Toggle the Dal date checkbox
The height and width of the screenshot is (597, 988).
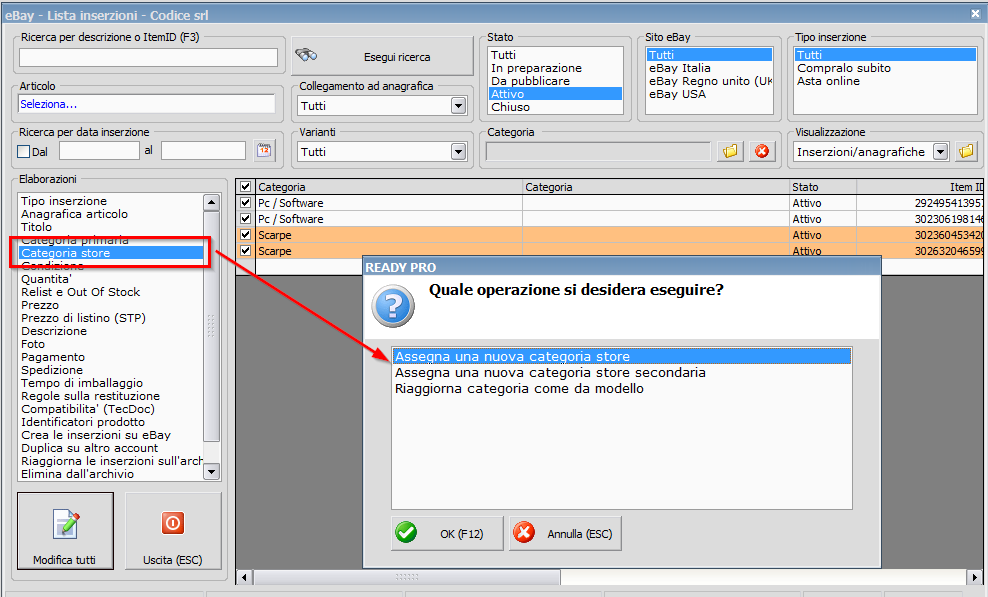[x=24, y=151]
